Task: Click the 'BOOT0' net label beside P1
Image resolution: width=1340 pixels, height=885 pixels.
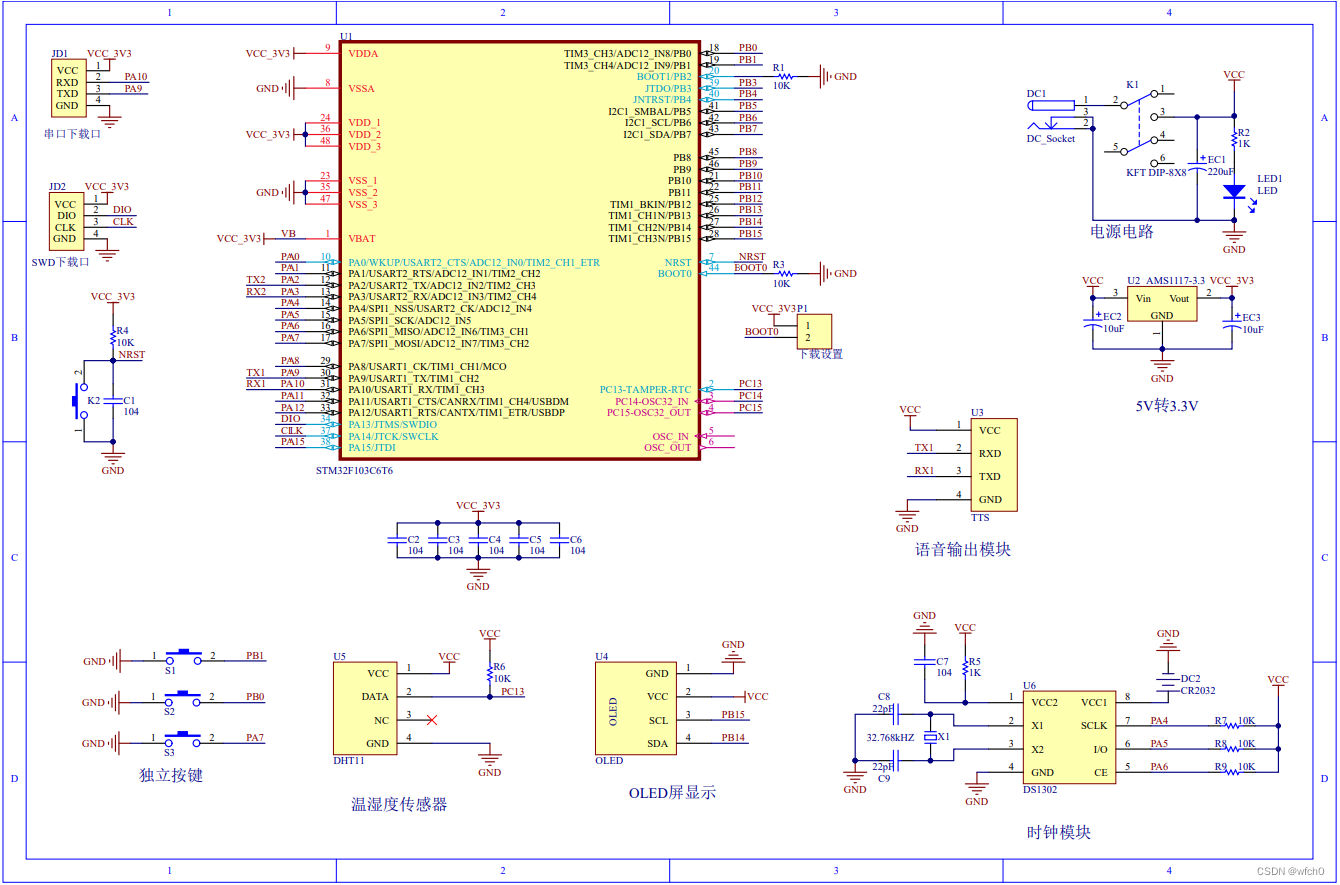Action: click(761, 332)
